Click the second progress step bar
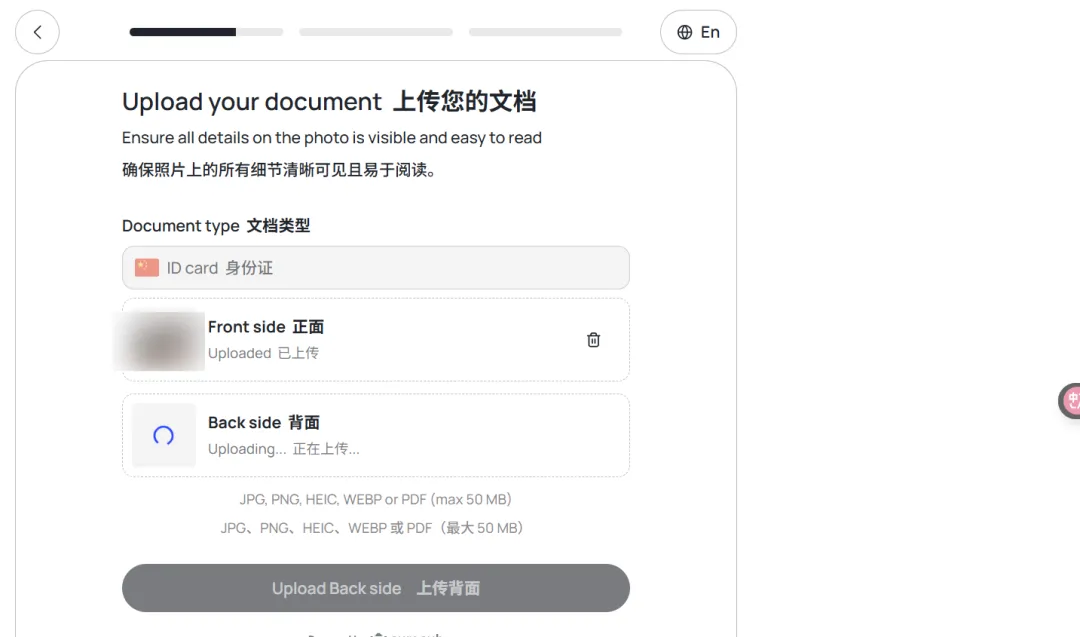This screenshot has height=637, width=1080. (375, 32)
